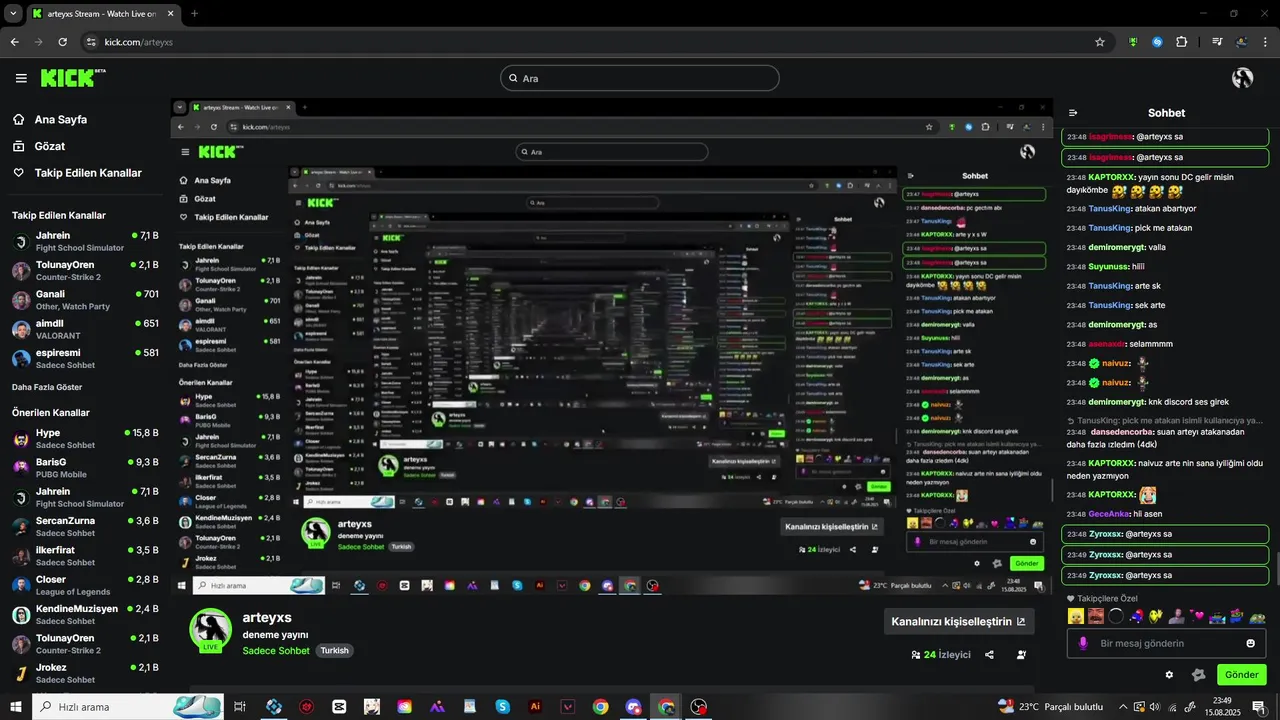The image size is (1280, 720).
Task: Focus the Ara search field
Action: [640, 78]
